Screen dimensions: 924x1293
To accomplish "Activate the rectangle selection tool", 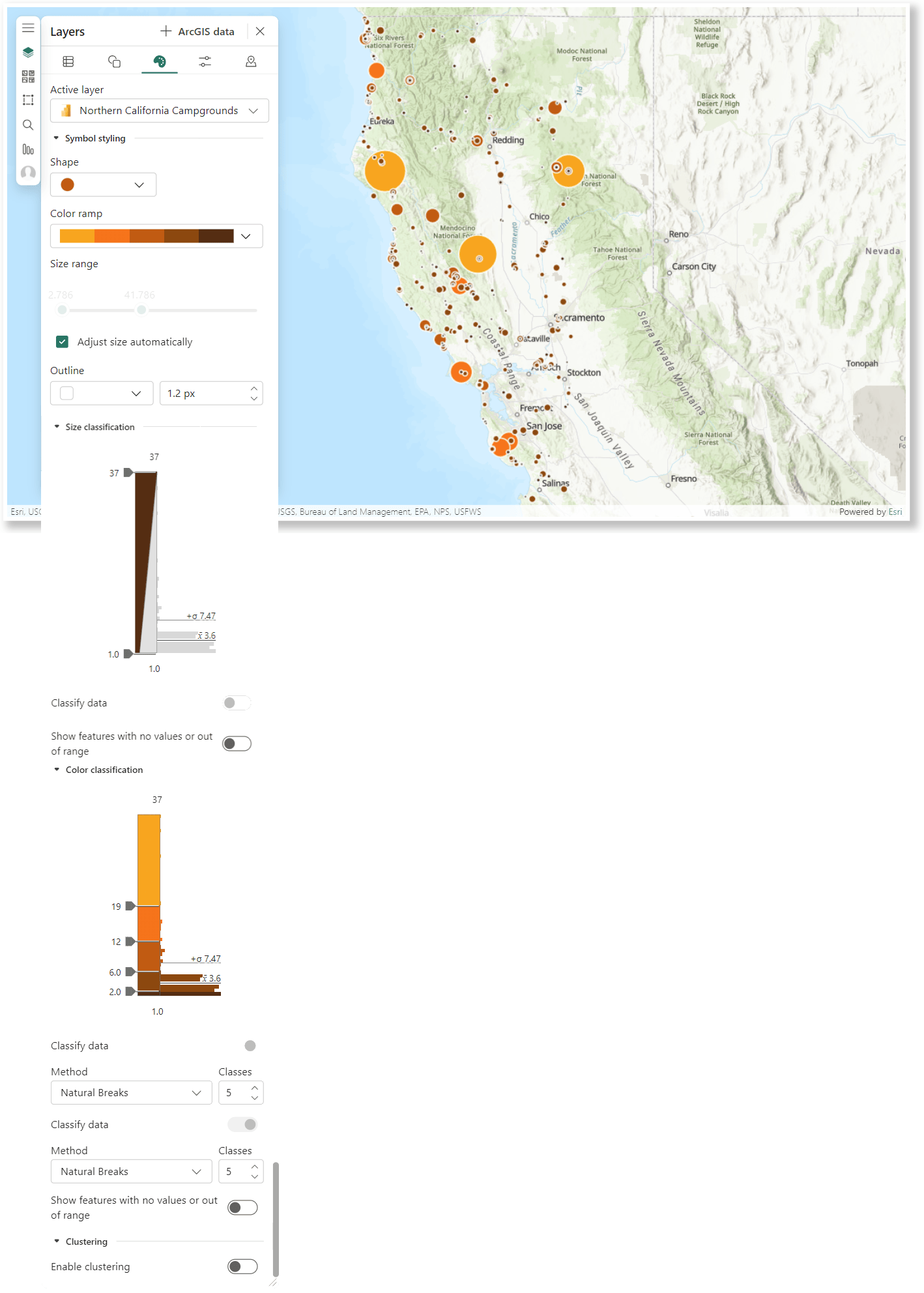I will coord(28,100).
